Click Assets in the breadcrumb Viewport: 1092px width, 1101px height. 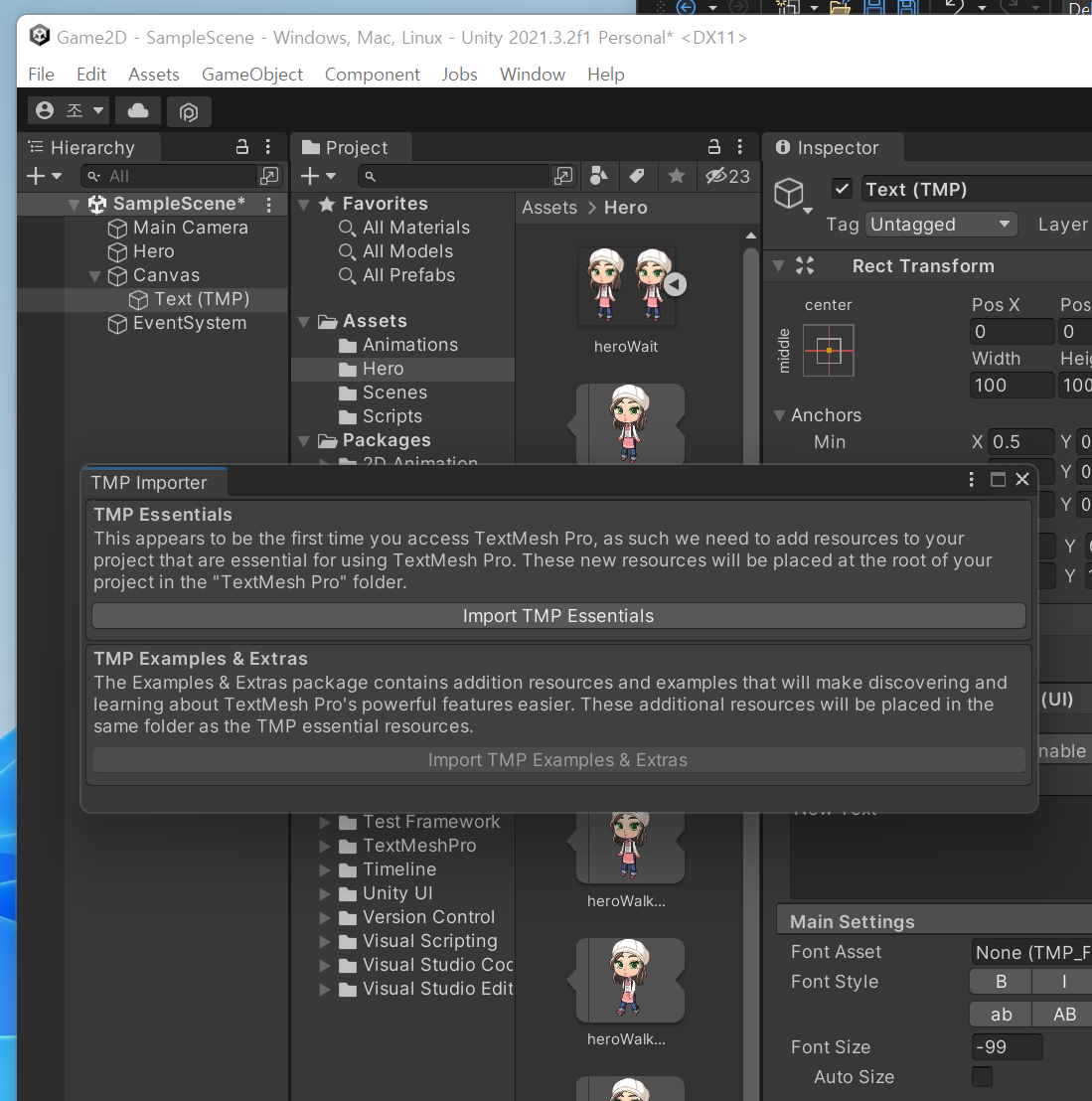(x=549, y=208)
